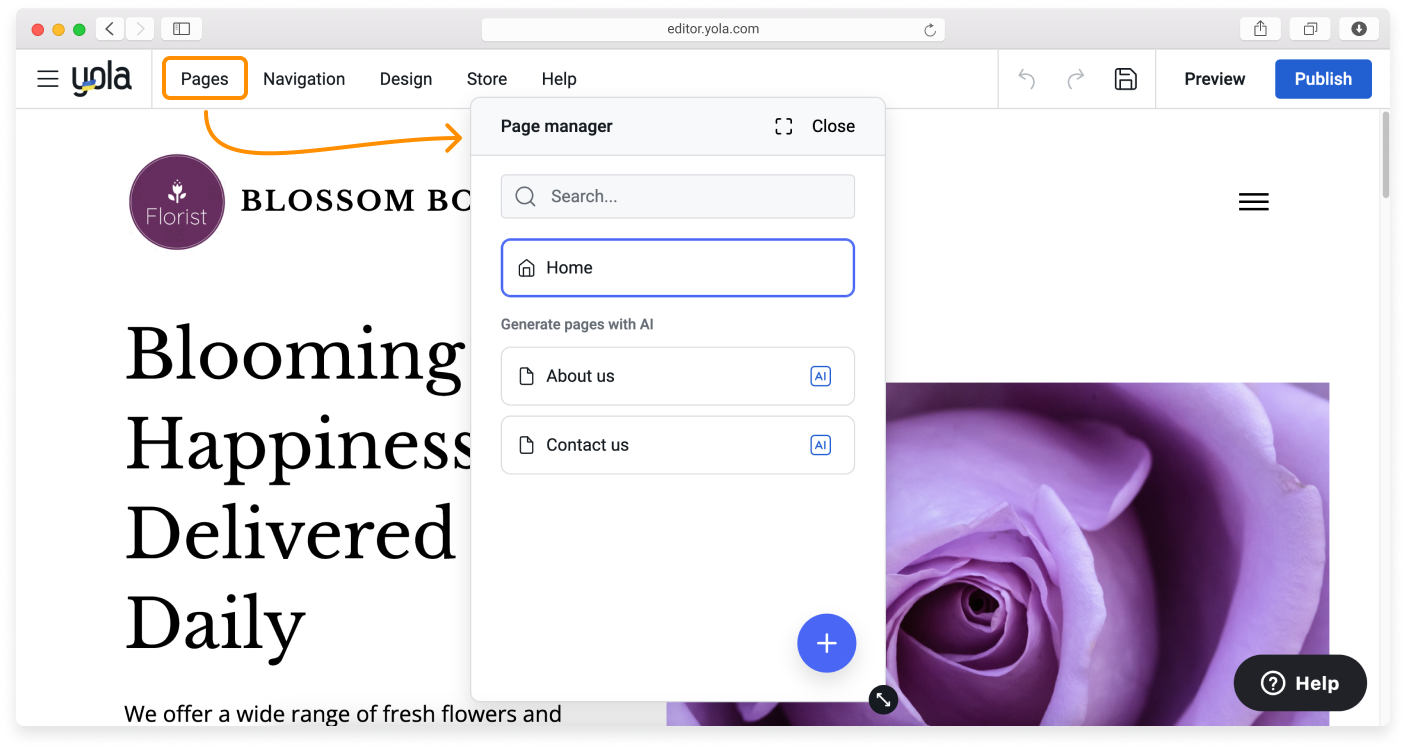Open the Pages menu
The image size is (1406, 750).
pos(205,79)
